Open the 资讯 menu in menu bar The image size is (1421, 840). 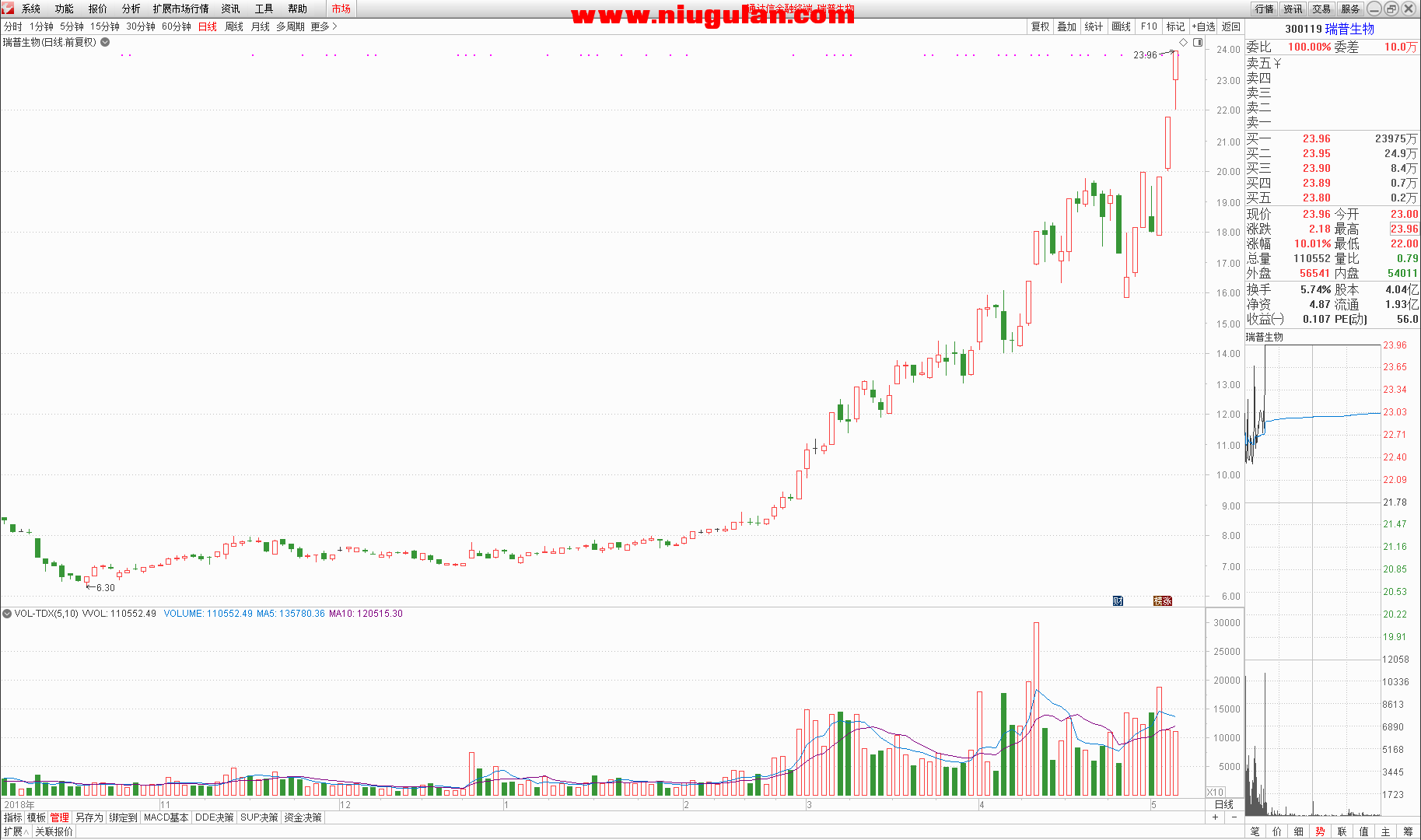(231, 9)
